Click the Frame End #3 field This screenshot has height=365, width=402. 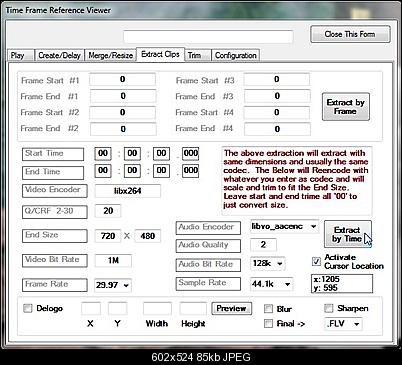point(277,96)
